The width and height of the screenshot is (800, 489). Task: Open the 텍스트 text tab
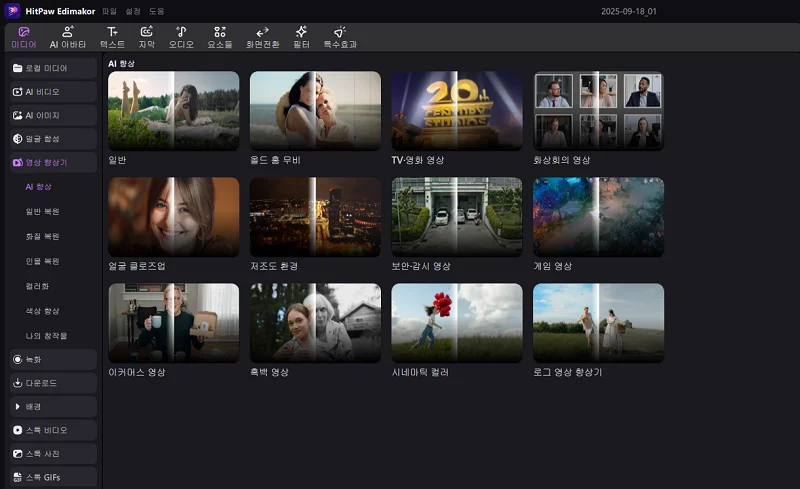pyautogui.click(x=112, y=38)
